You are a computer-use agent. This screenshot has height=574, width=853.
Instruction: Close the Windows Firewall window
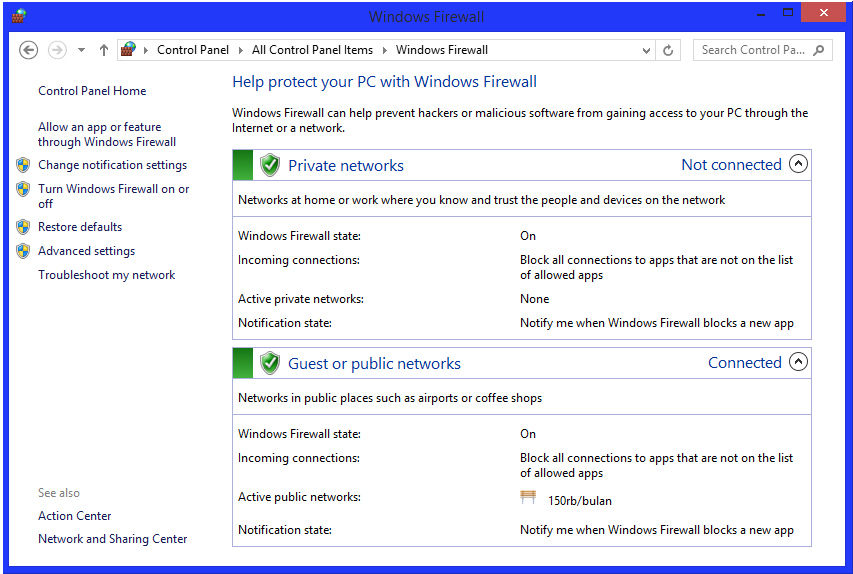pos(824,13)
